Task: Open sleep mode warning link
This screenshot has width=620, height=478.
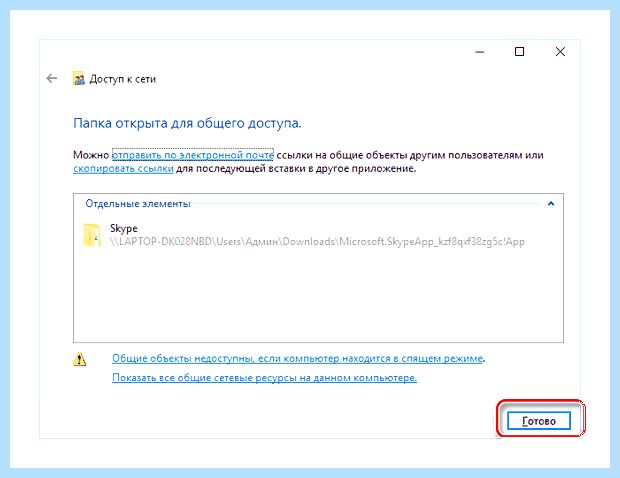Action: [x=297, y=359]
